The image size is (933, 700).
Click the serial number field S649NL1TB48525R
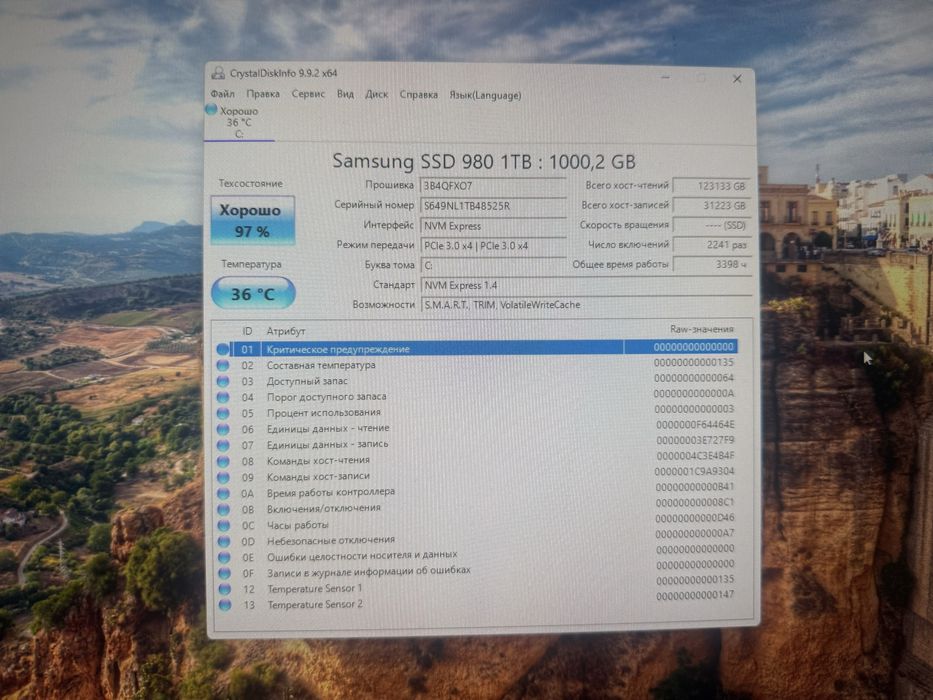[x=493, y=206]
